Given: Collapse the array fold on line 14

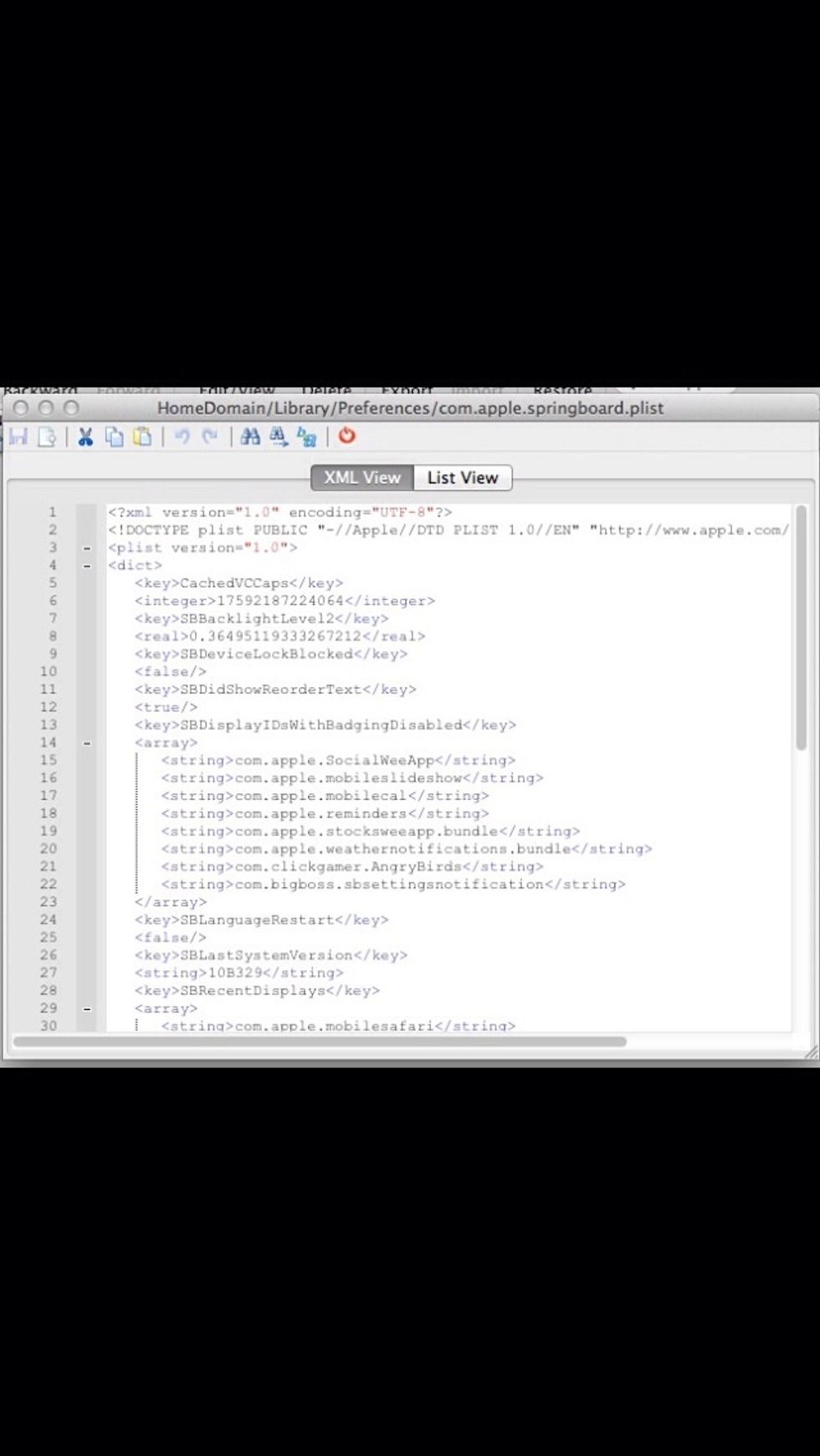Looking at the screenshot, I should click(x=86, y=743).
